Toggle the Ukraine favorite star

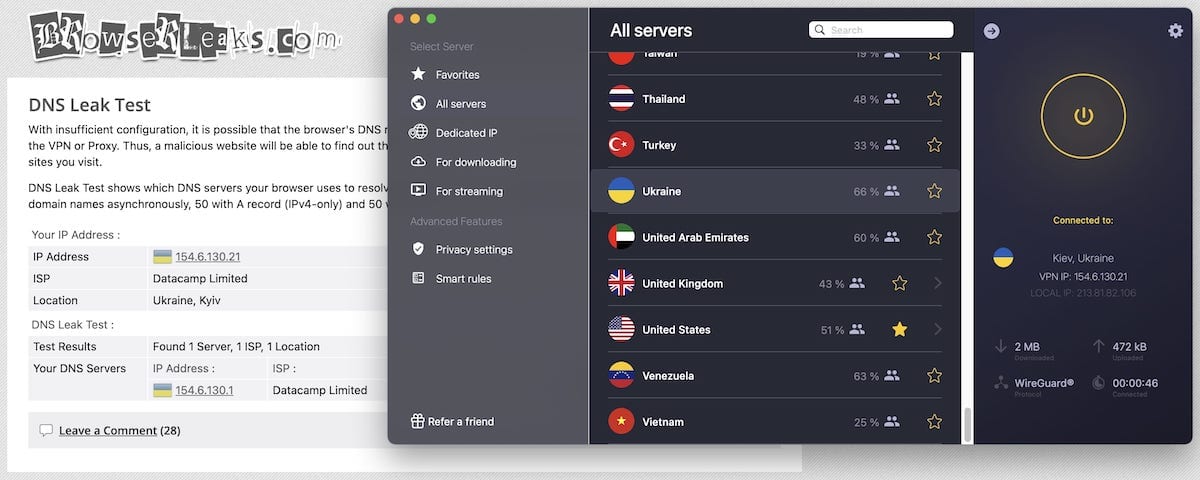(x=934, y=191)
